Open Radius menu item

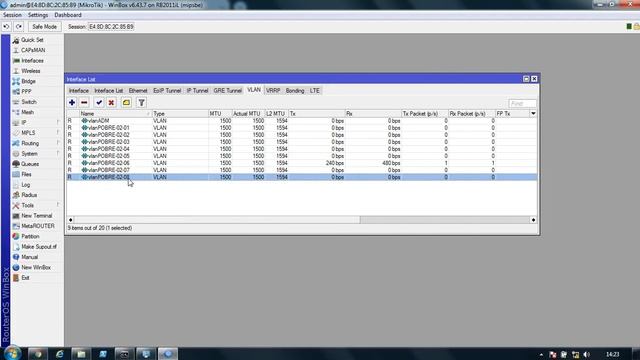29,195
